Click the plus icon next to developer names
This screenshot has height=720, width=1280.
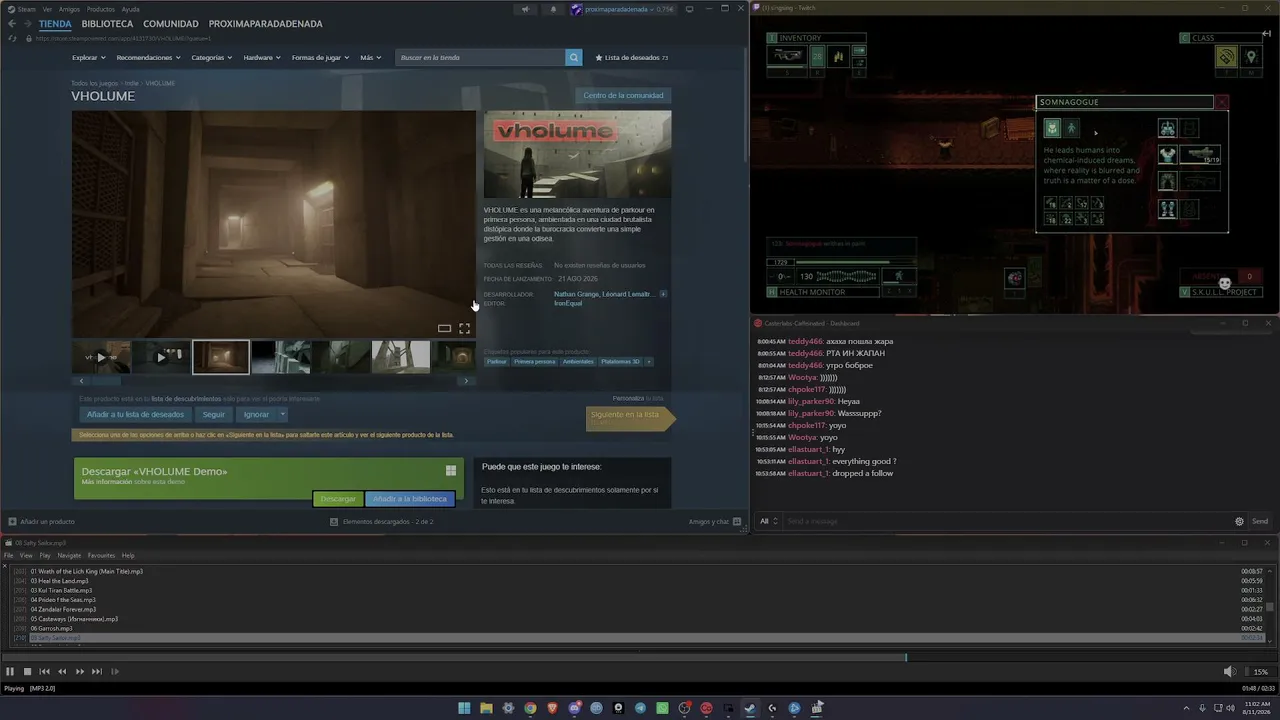(x=663, y=294)
